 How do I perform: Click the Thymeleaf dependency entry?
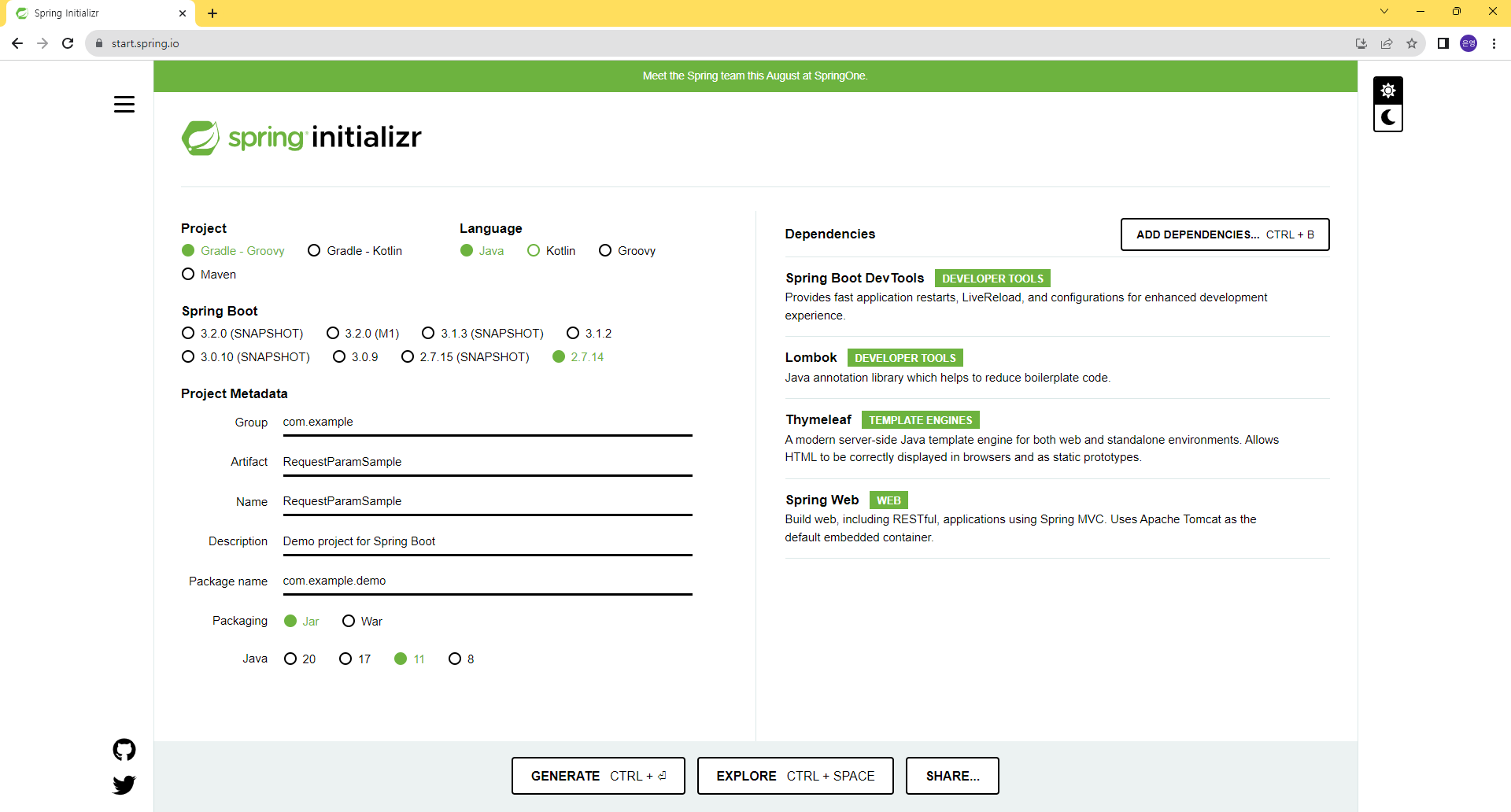point(1057,439)
